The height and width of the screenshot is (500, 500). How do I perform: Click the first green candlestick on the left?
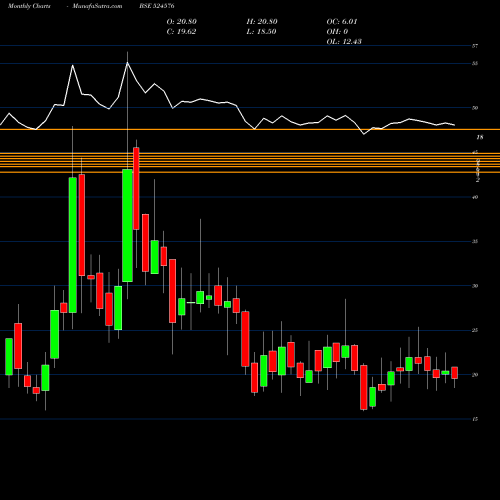[x=9, y=357]
